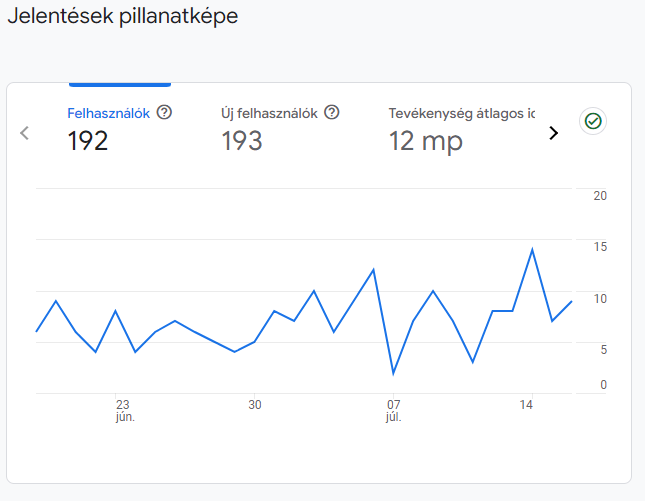Open the green checkmark data quality indicator

[x=593, y=121]
